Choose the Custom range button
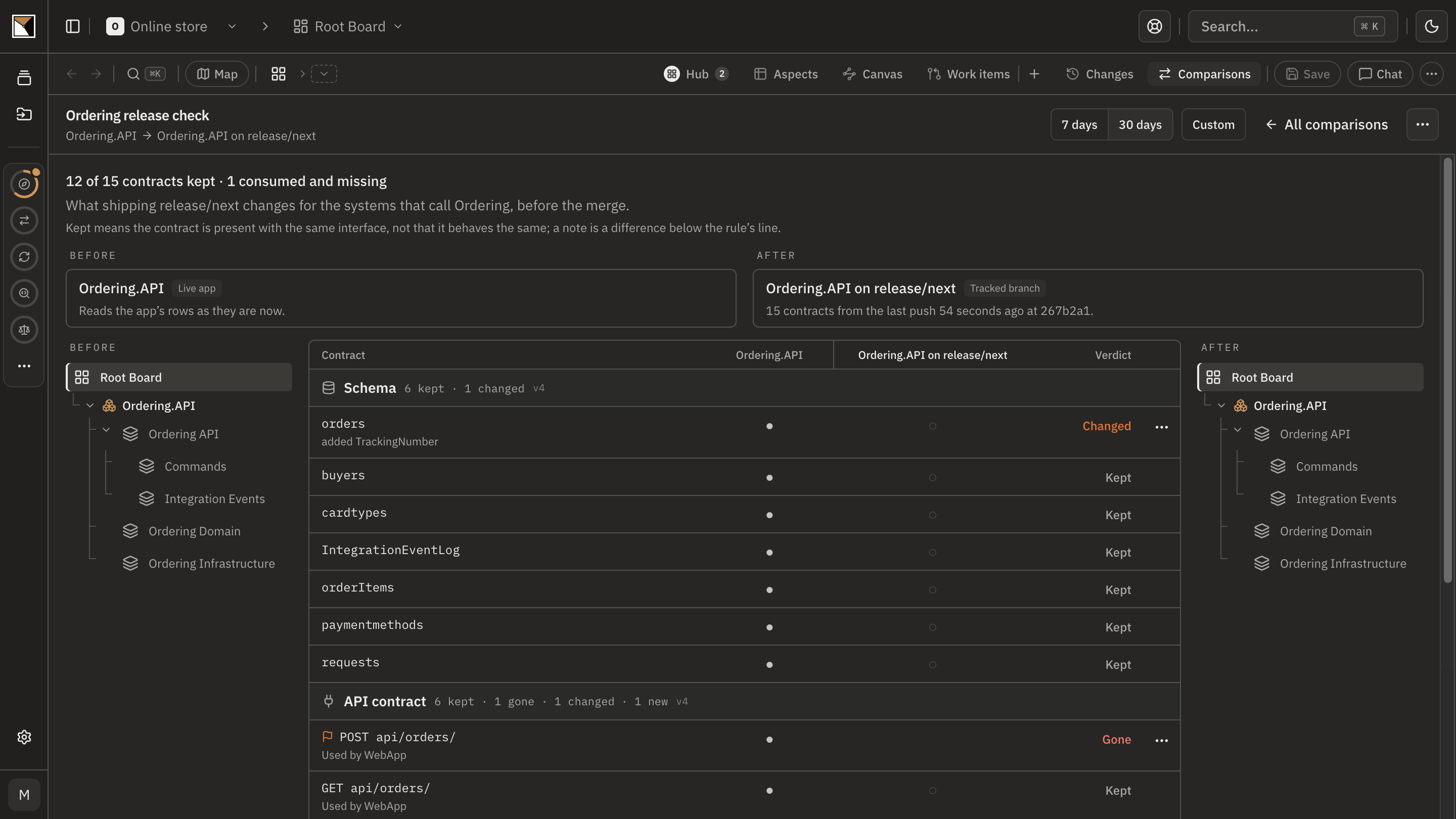This screenshot has width=1456, height=819. [x=1213, y=124]
